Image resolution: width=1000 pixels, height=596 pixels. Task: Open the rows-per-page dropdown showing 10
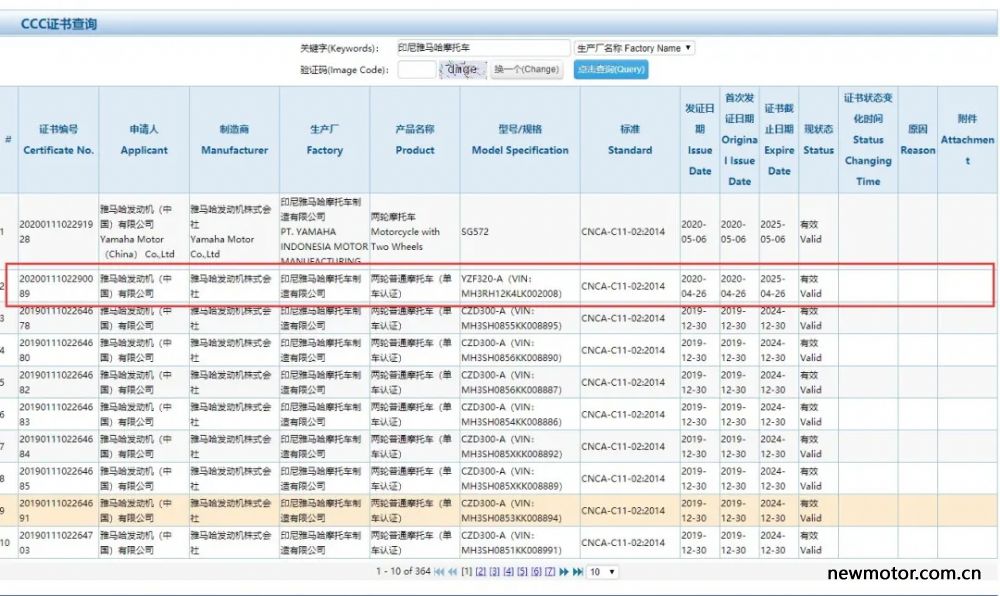602,572
